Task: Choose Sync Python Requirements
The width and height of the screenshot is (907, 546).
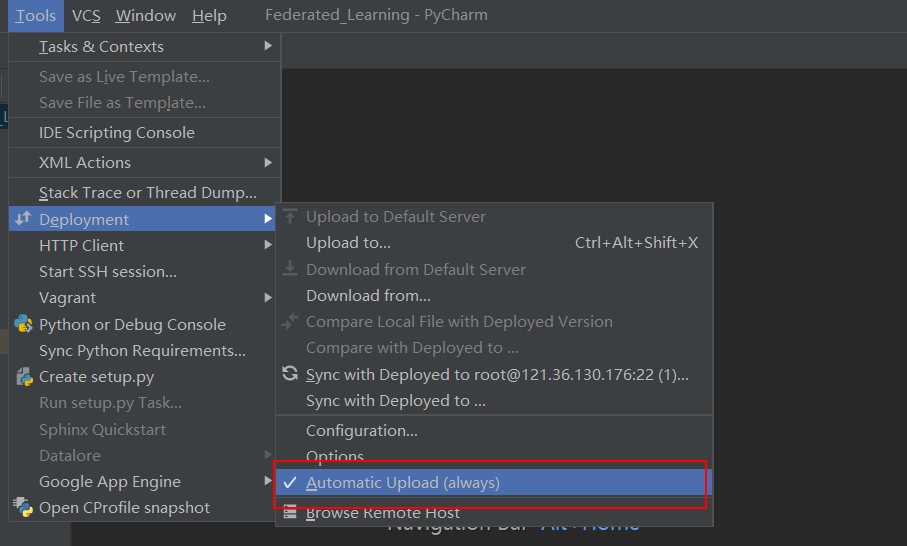Action: tap(142, 351)
